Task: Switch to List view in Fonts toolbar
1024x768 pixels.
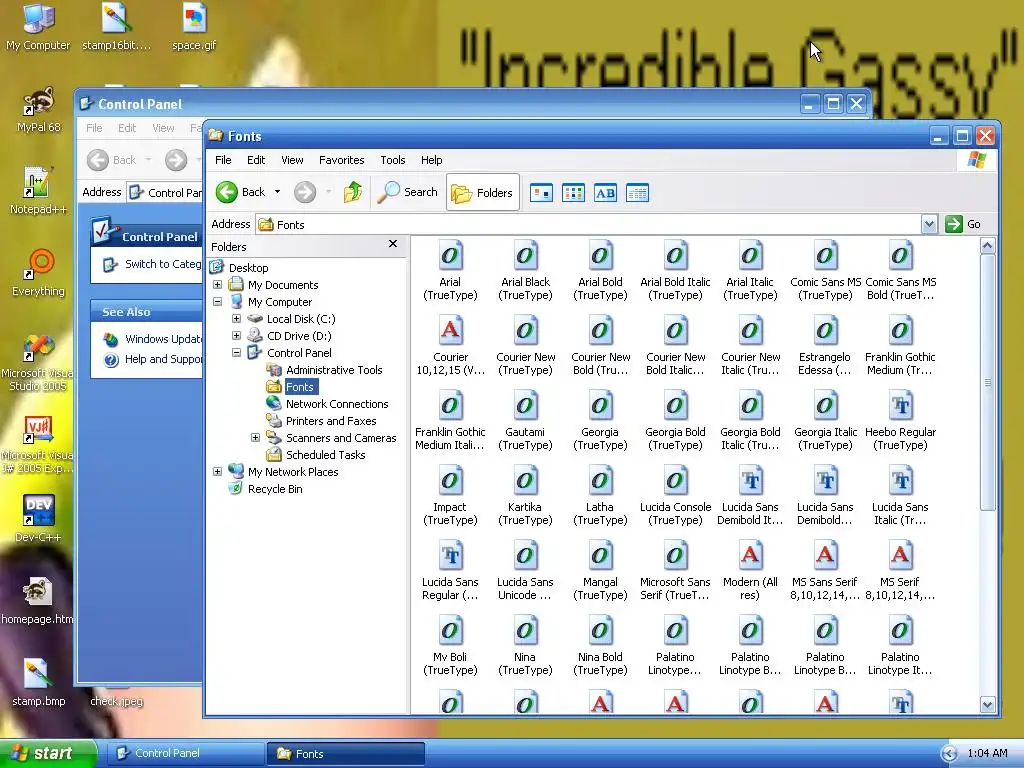Action: tap(573, 193)
